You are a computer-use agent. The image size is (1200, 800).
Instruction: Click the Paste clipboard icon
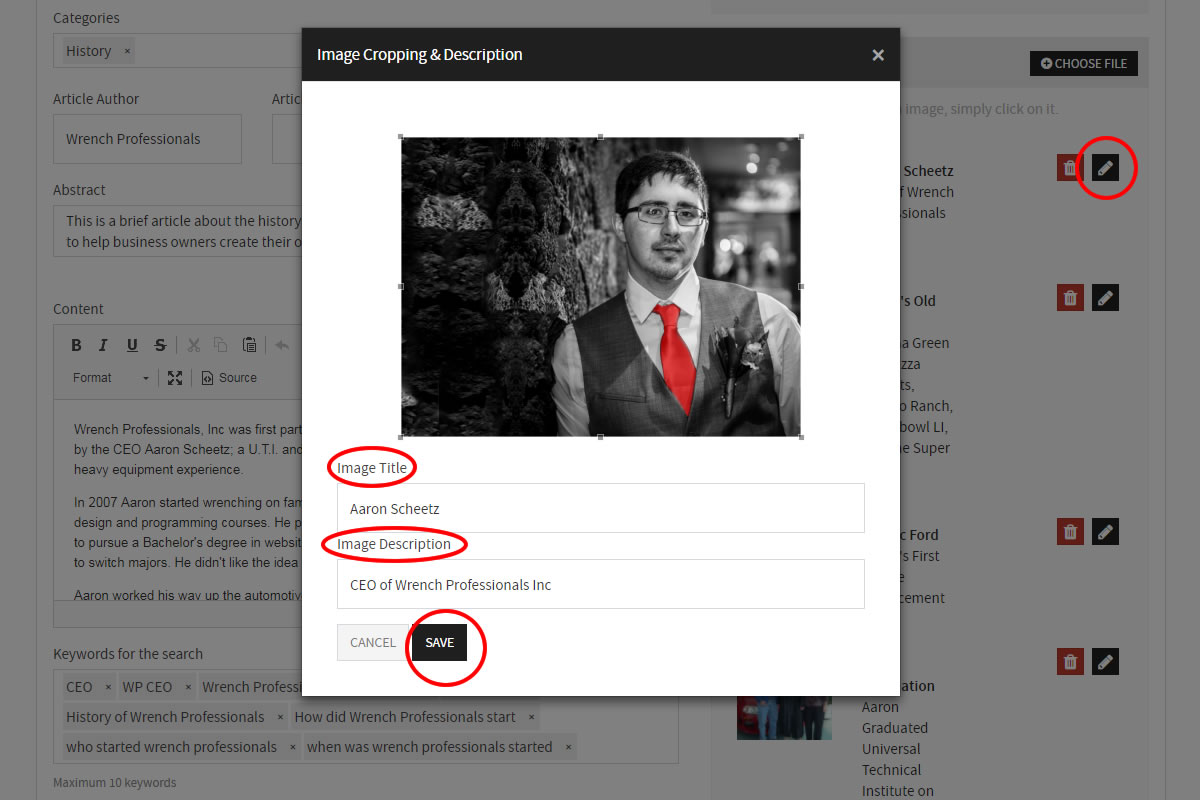(249, 345)
